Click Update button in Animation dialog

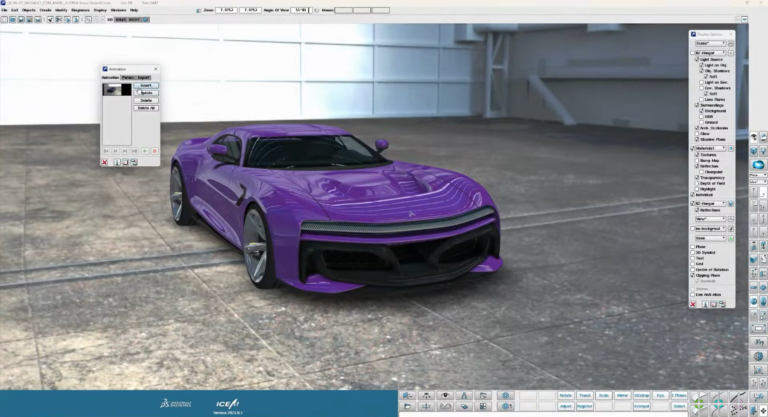146,93
